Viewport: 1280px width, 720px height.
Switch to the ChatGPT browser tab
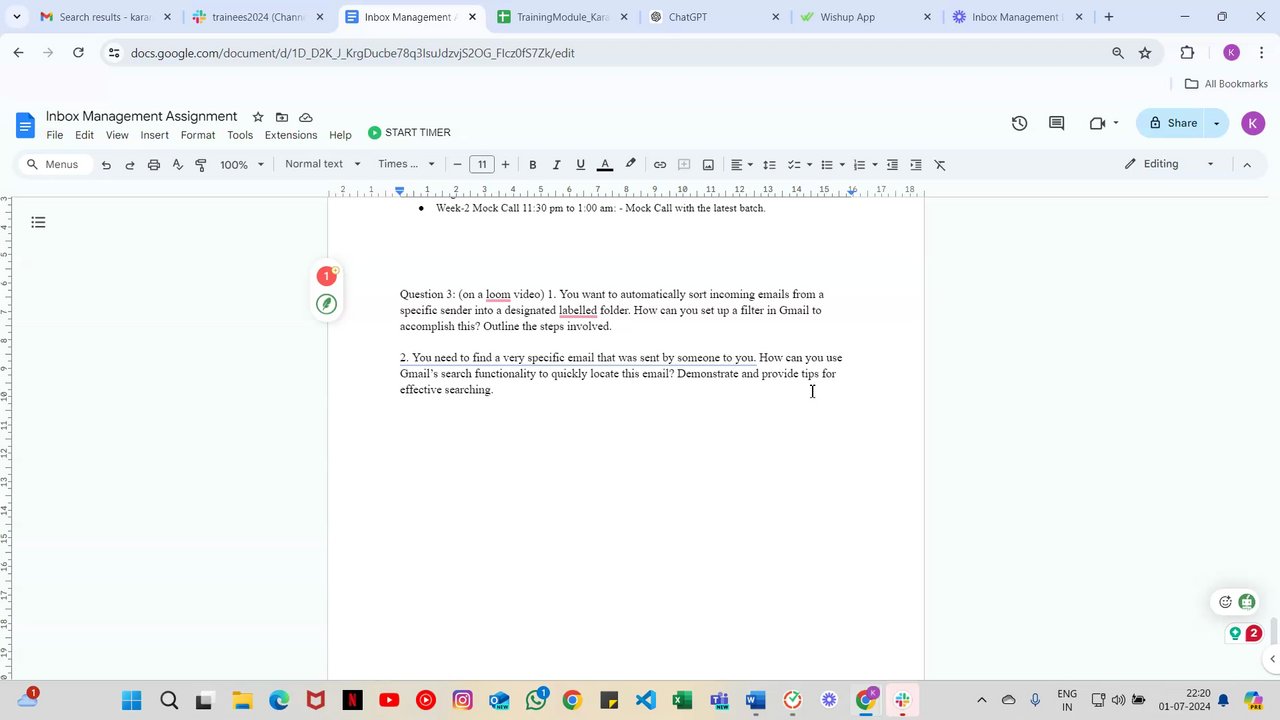tap(714, 17)
